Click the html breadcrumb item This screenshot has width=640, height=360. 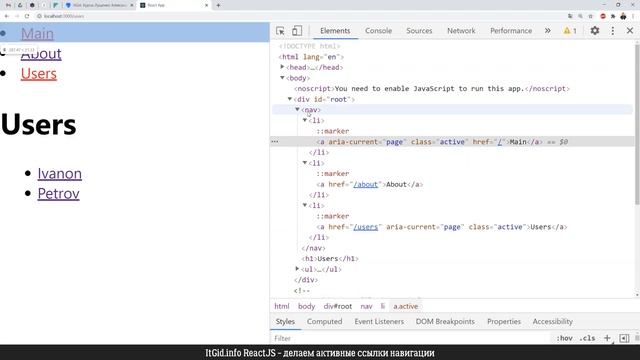(282, 306)
